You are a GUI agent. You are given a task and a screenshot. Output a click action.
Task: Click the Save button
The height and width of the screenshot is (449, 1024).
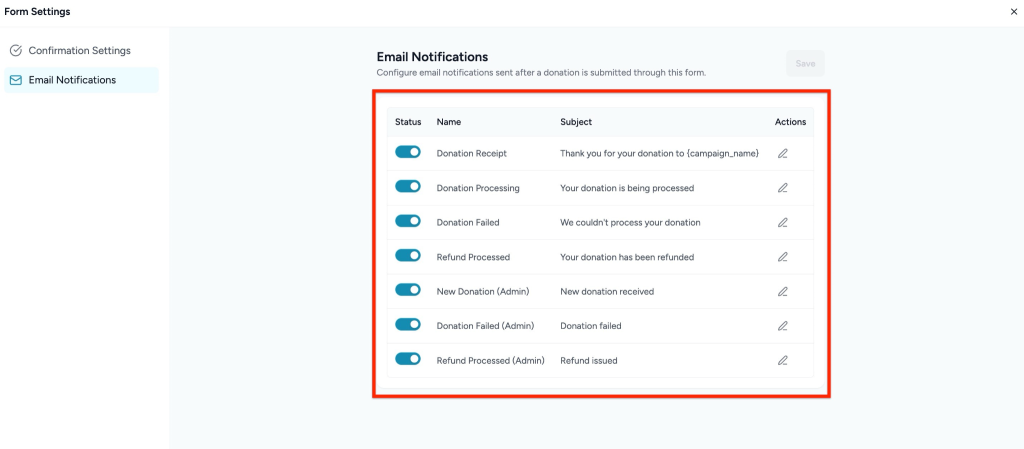pyautogui.click(x=805, y=64)
